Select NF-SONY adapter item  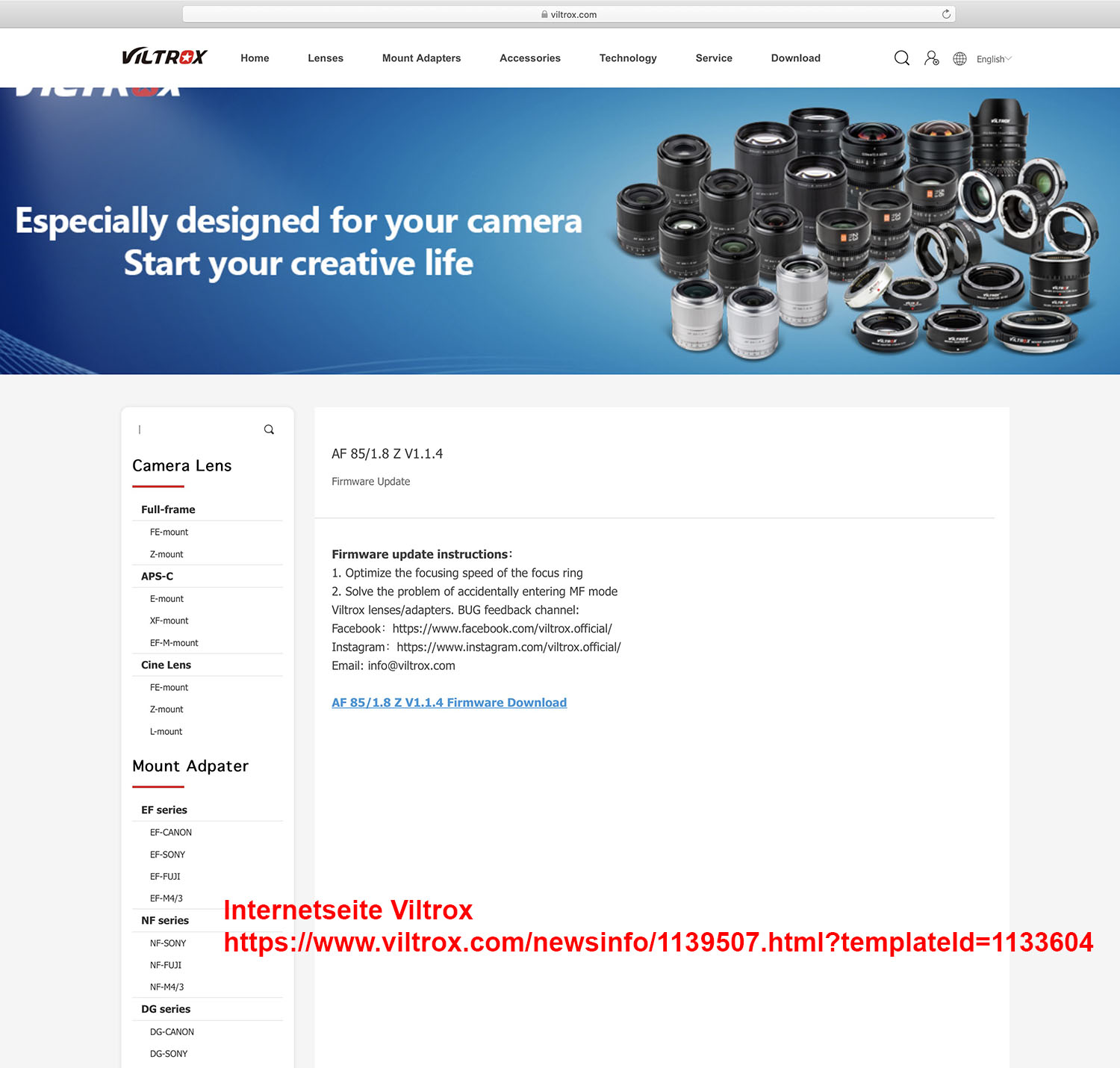click(168, 943)
